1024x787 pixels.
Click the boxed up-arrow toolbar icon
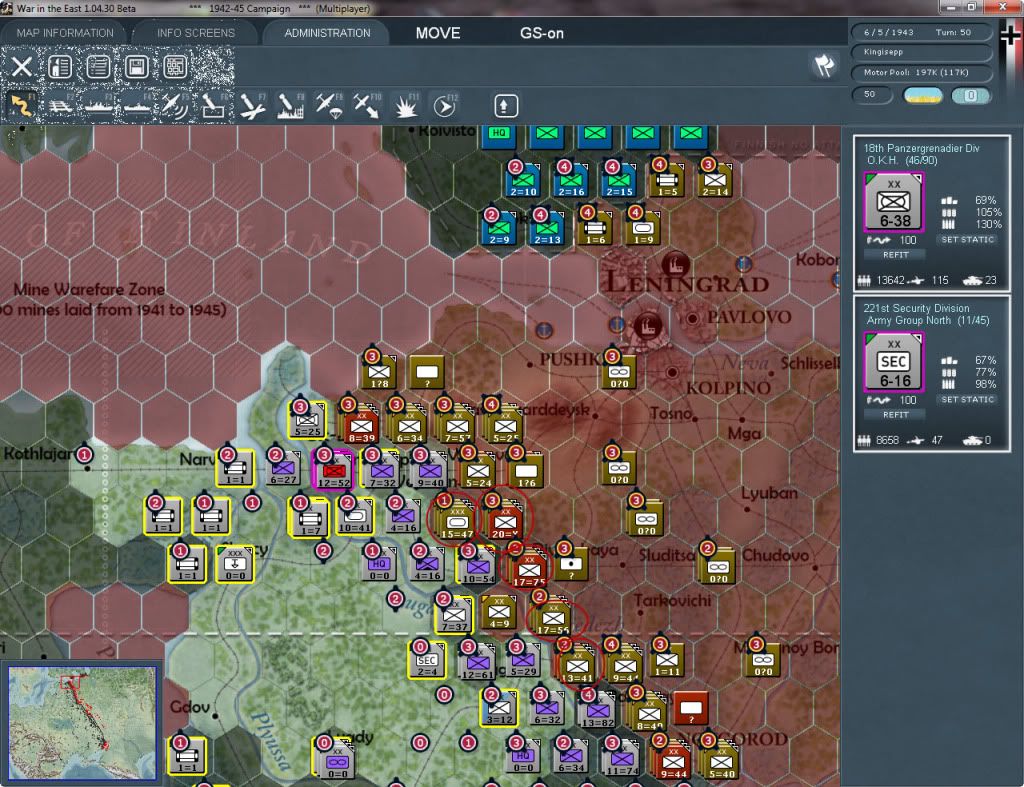[x=506, y=106]
